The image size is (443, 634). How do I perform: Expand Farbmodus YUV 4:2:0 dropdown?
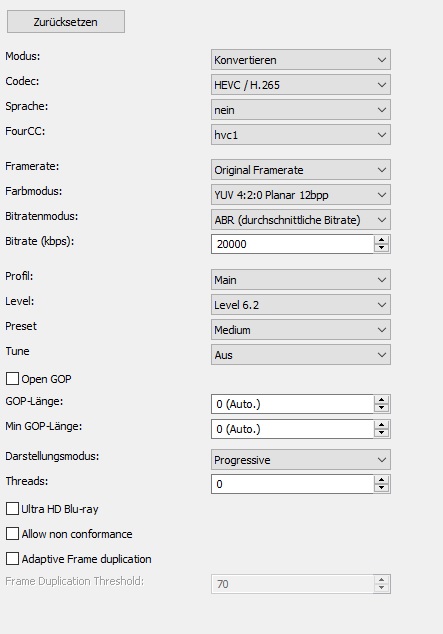301,195
